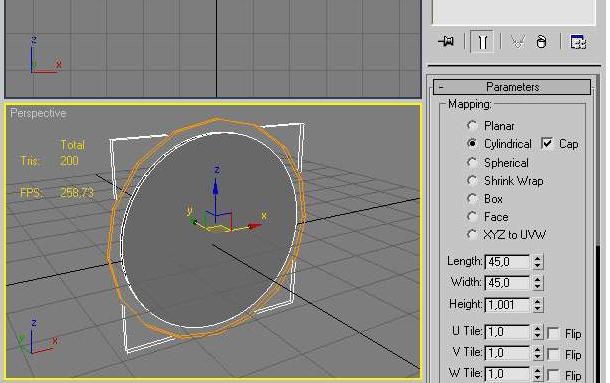Image resolution: width=610 pixels, height=383 pixels.
Task: Increase Length spinner value
Action: (x=538, y=258)
